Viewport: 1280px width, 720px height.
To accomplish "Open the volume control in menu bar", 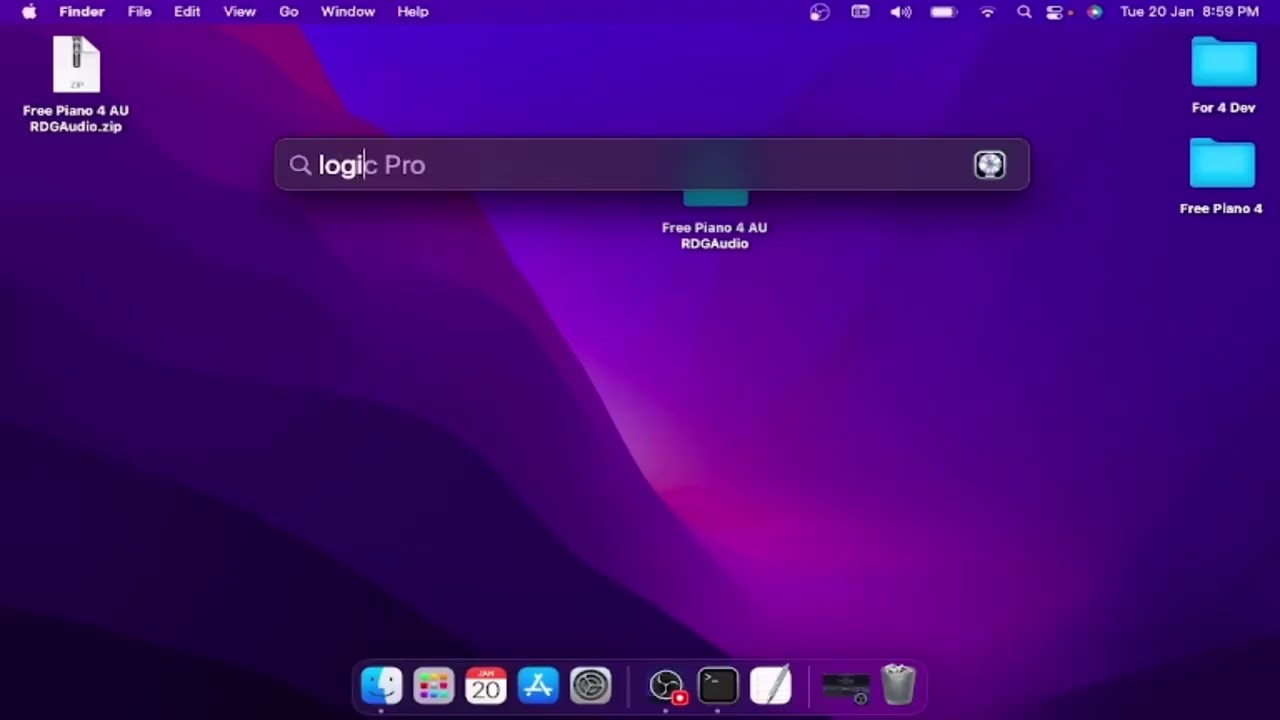I will (901, 12).
